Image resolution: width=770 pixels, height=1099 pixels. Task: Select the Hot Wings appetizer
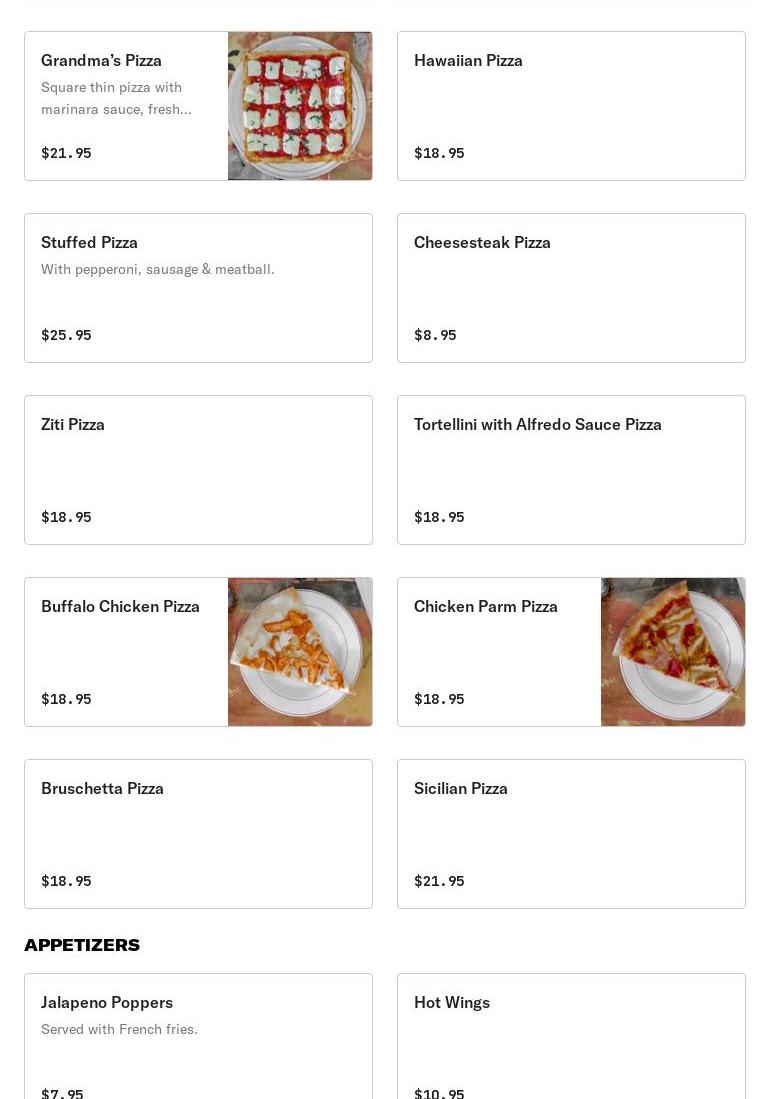(571, 1037)
